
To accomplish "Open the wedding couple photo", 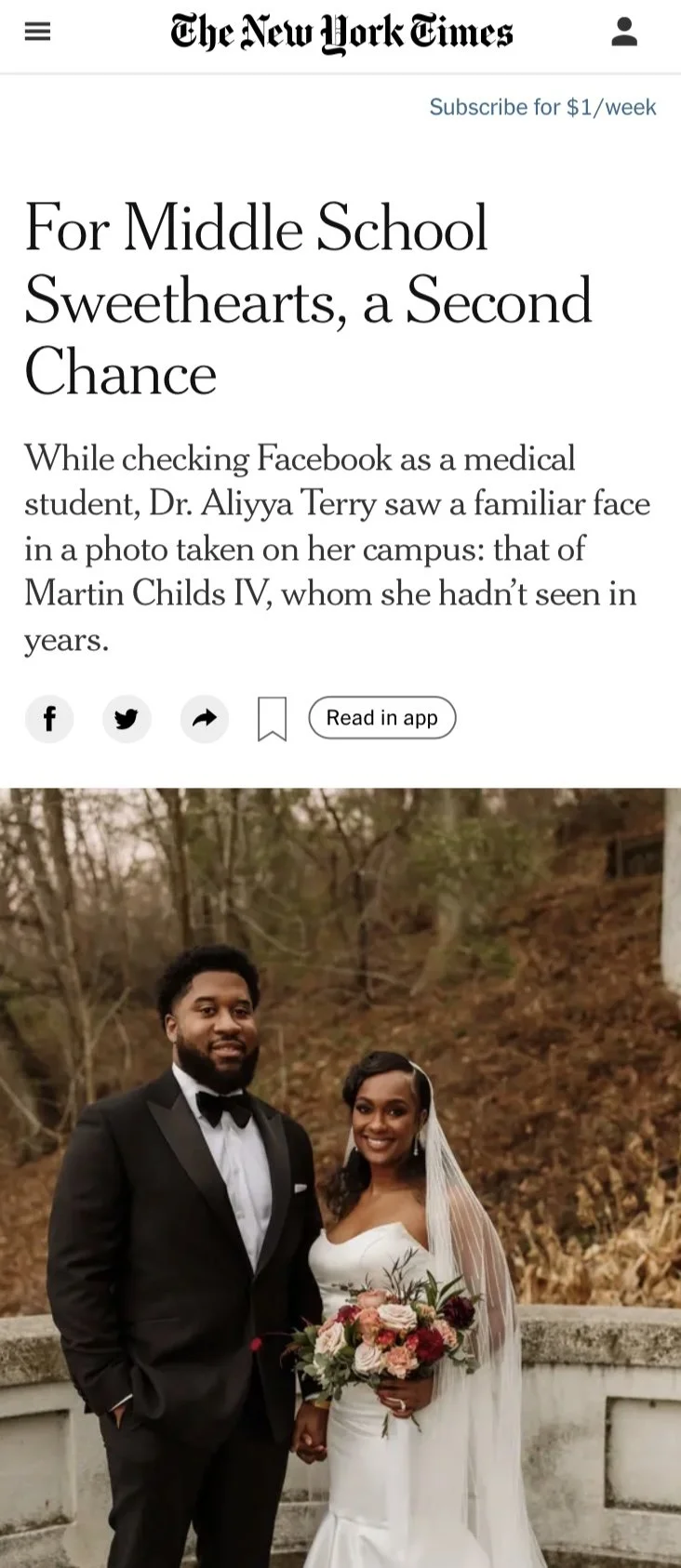I will coord(340,1177).
